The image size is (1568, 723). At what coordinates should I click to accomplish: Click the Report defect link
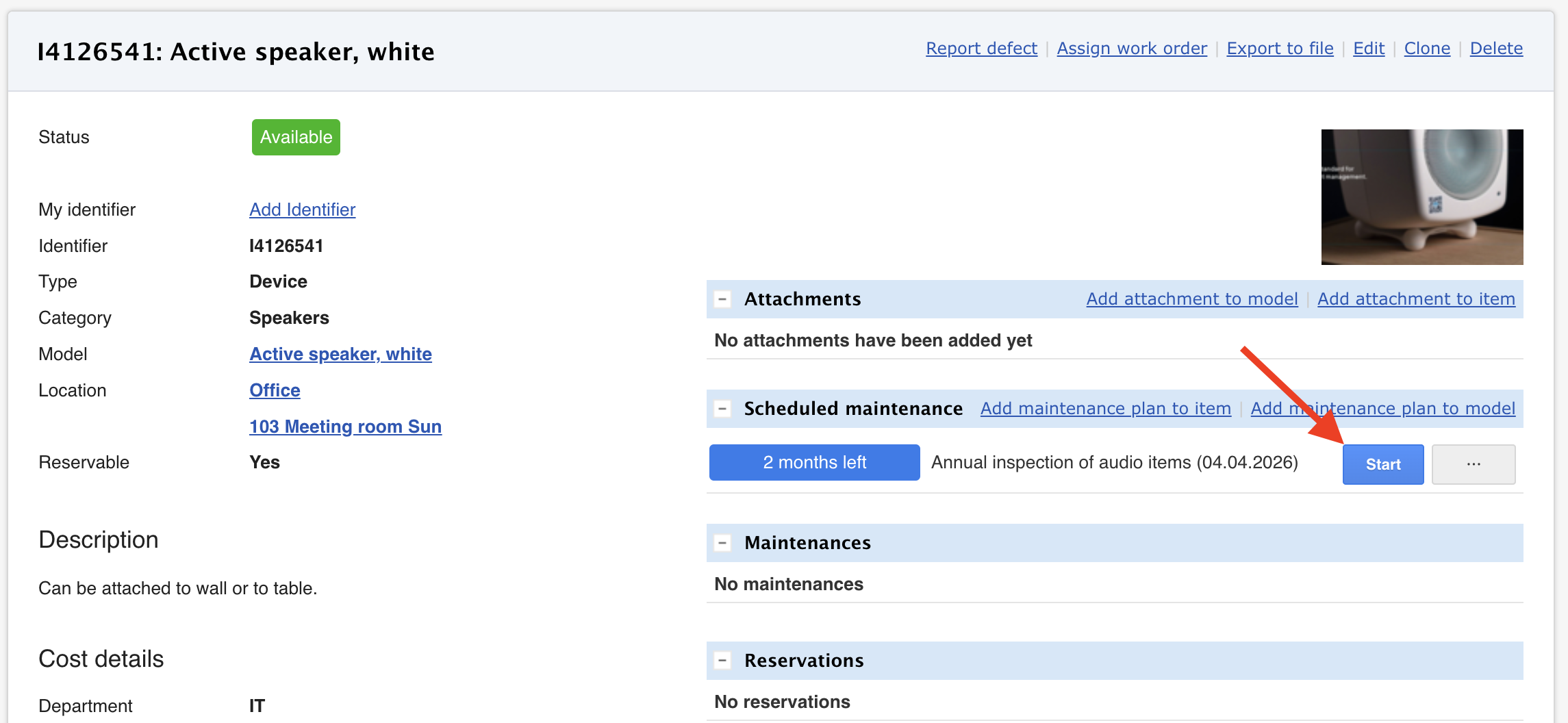[981, 49]
